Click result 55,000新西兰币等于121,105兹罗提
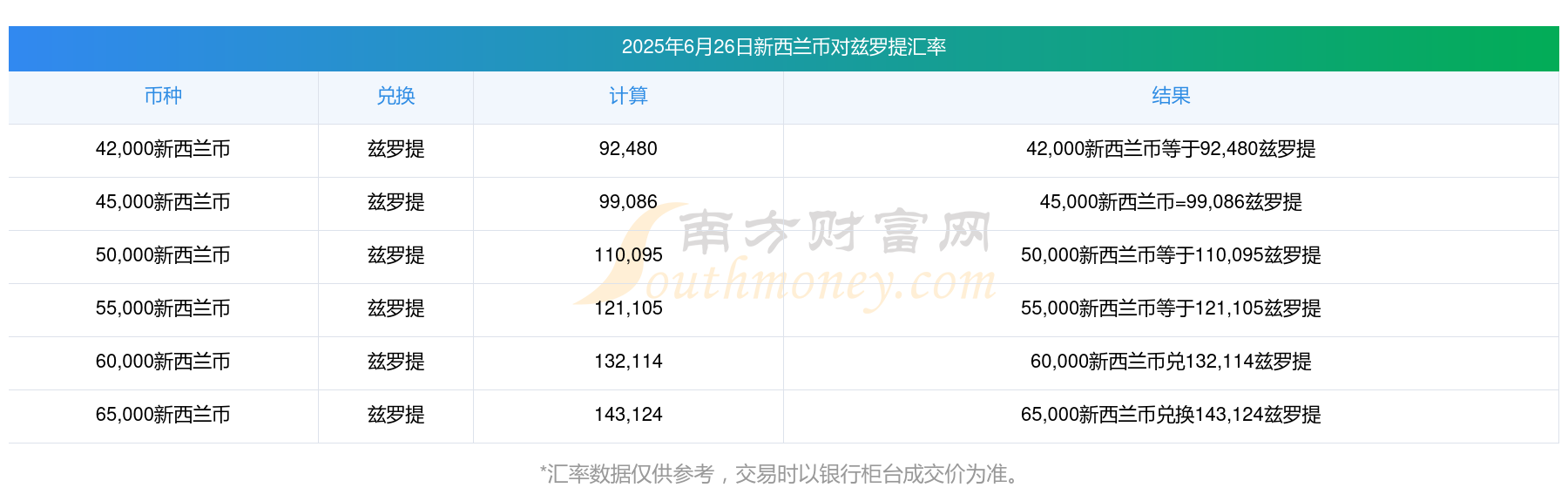The image size is (1568, 501). click(1171, 308)
